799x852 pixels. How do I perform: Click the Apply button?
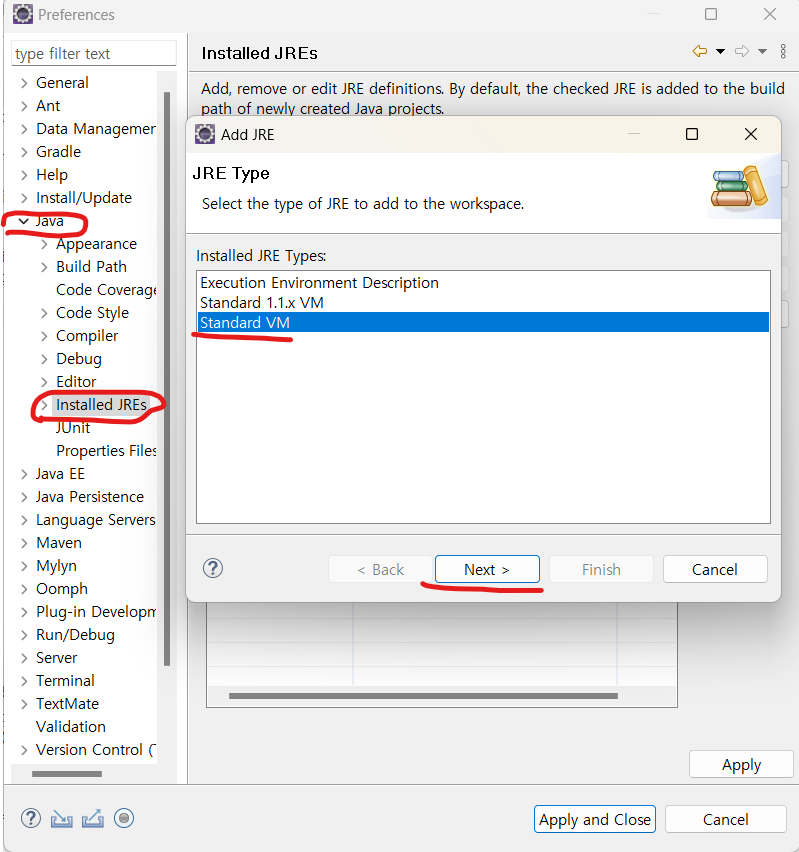coord(741,765)
